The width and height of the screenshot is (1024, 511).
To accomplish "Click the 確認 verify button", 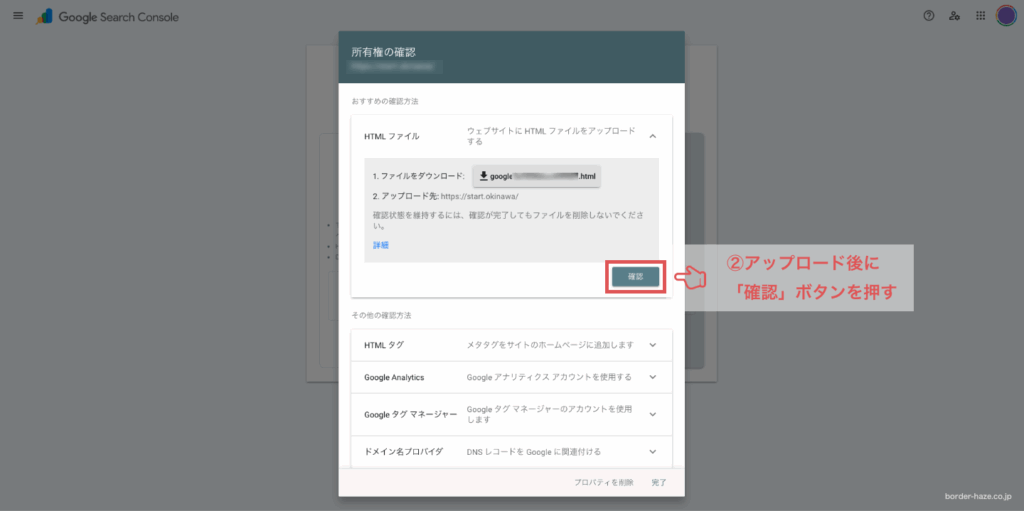I will [x=635, y=276].
